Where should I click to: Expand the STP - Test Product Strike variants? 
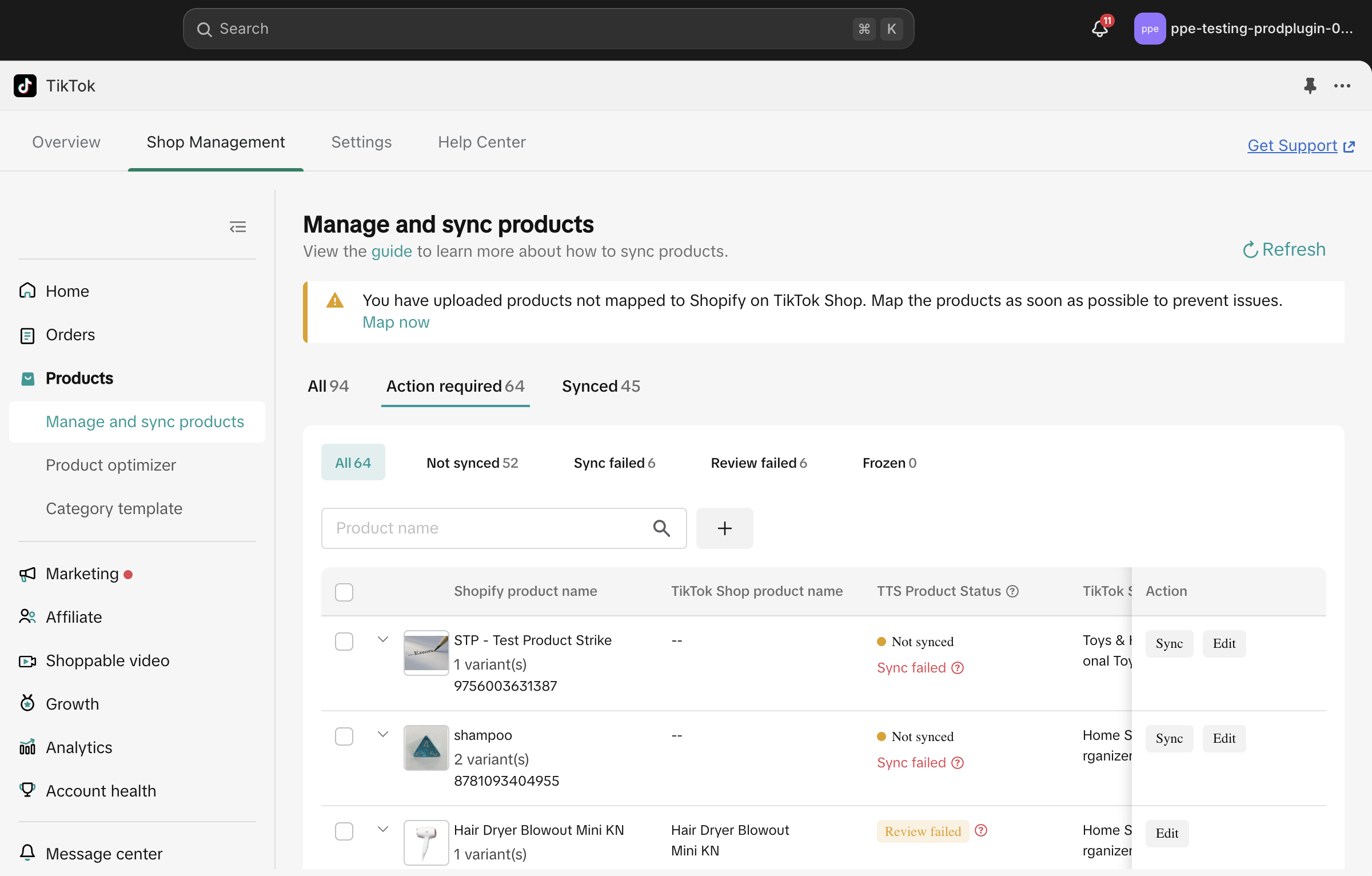click(383, 640)
